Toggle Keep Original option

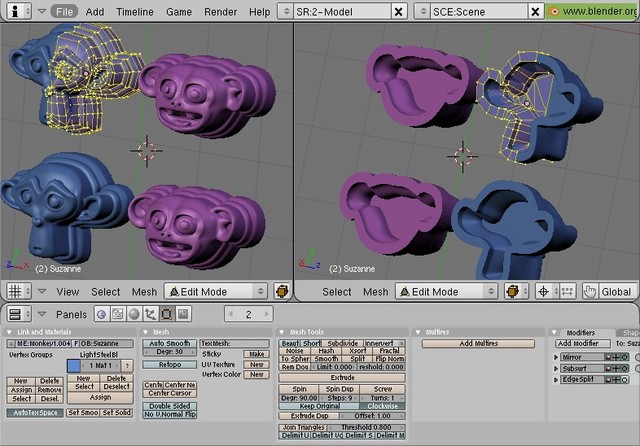coord(319,406)
